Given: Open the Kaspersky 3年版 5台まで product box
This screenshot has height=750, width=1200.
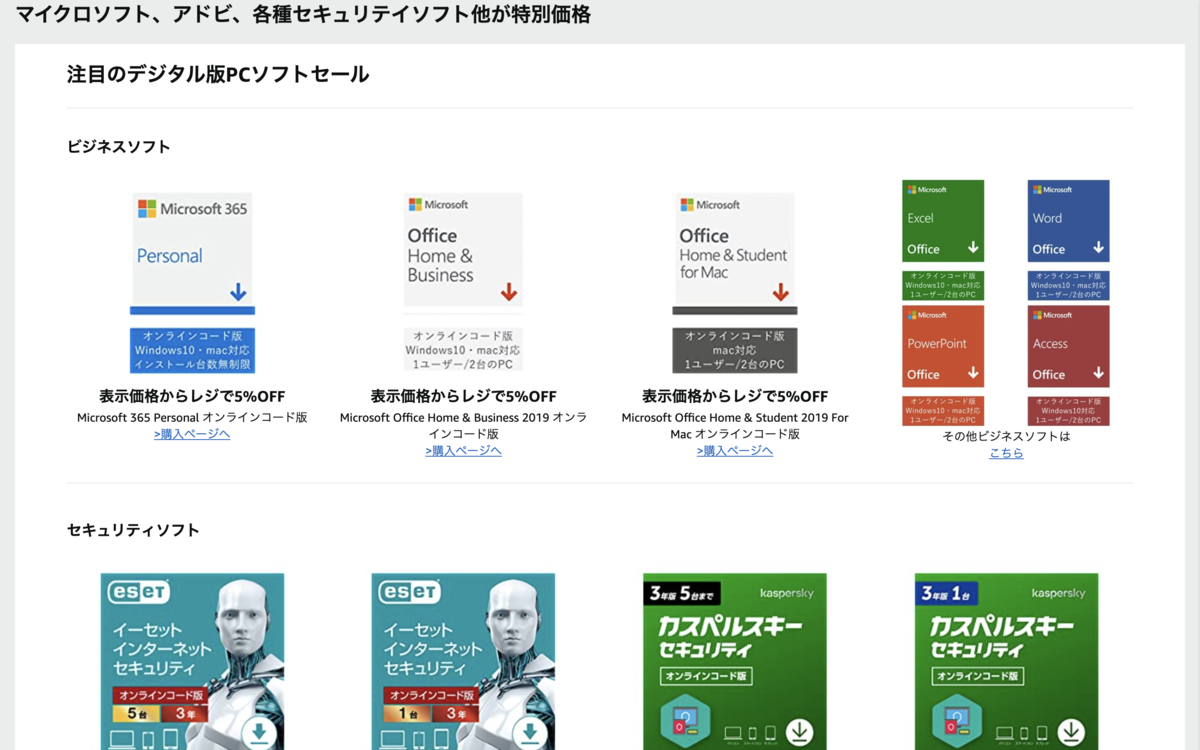Looking at the screenshot, I should click(x=735, y=661).
